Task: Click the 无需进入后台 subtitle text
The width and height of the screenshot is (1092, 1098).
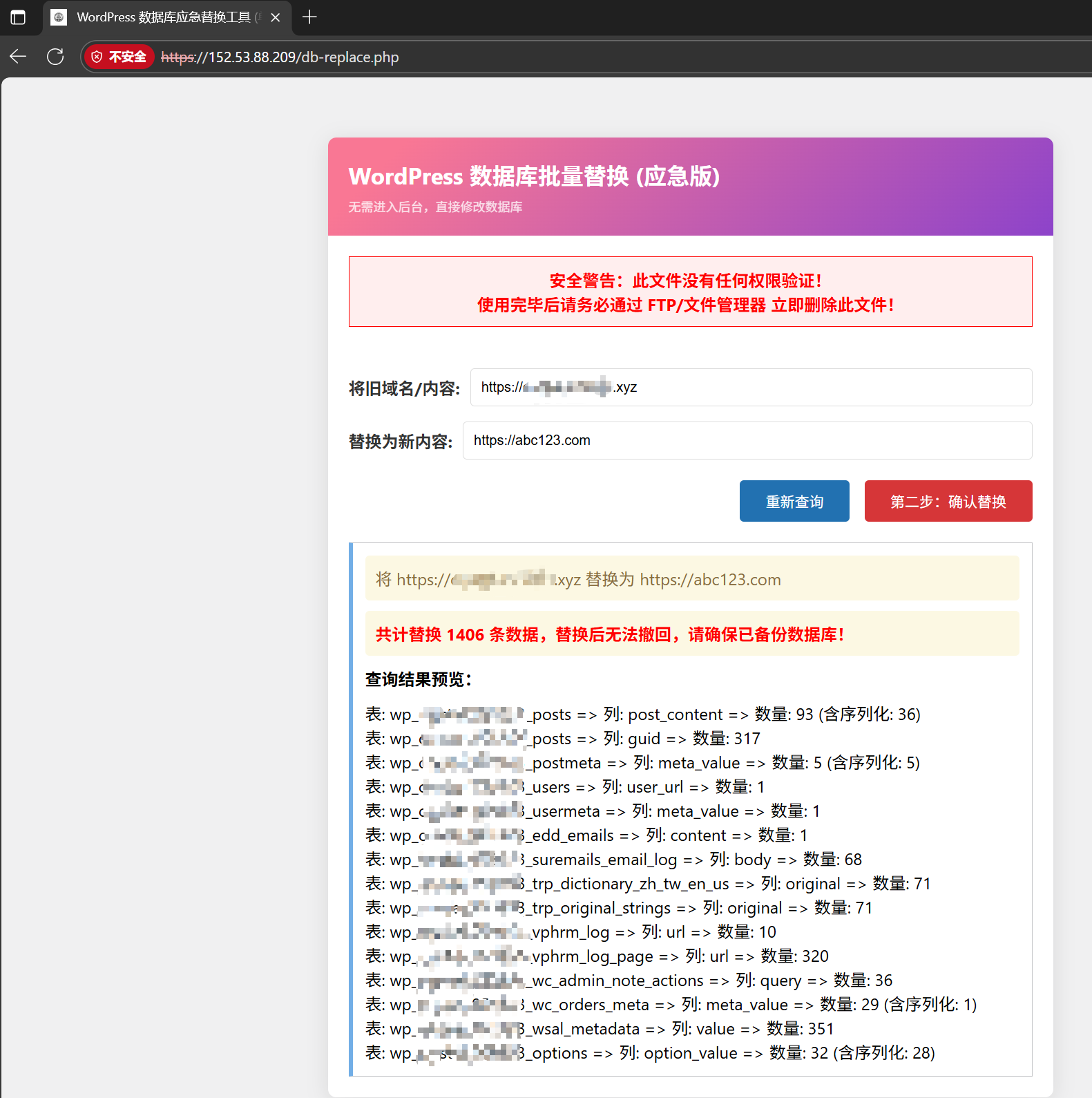Action: (x=435, y=207)
